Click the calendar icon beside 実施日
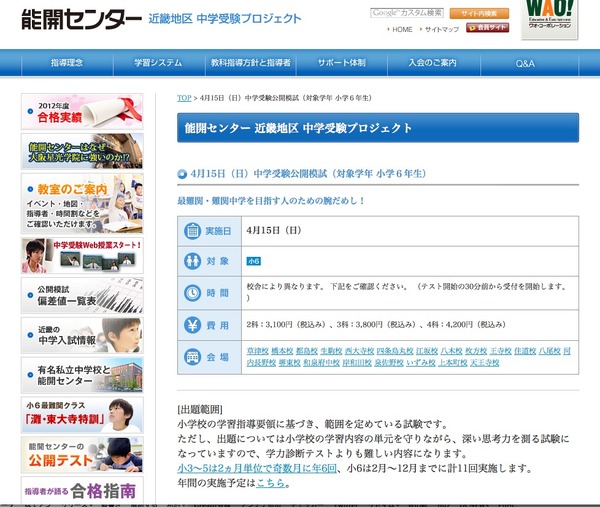Image resolution: width=600 pixels, height=507 pixels. [193, 230]
